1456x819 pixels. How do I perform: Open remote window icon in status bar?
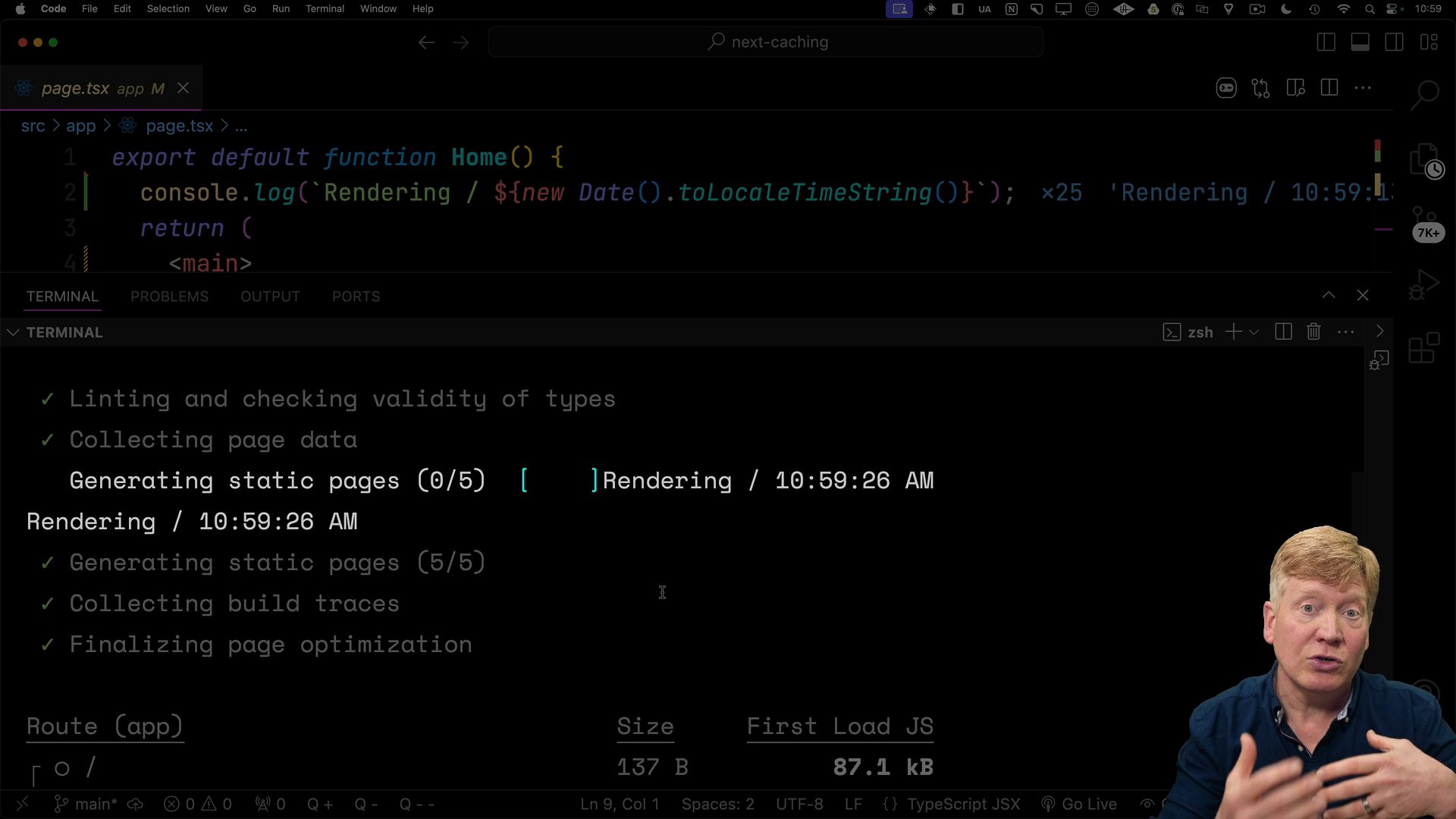(x=22, y=804)
